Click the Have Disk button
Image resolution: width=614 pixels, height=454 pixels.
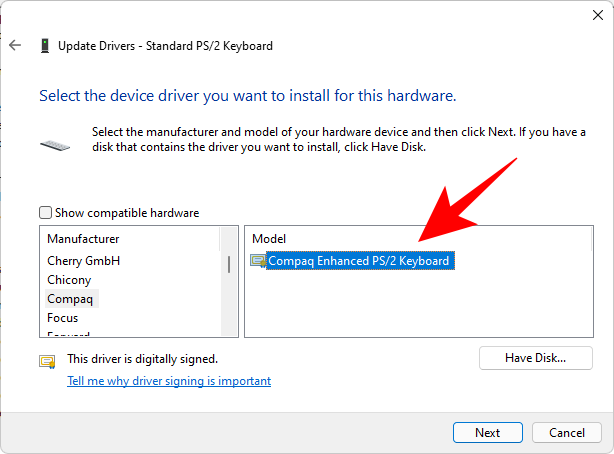[x=535, y=358]
